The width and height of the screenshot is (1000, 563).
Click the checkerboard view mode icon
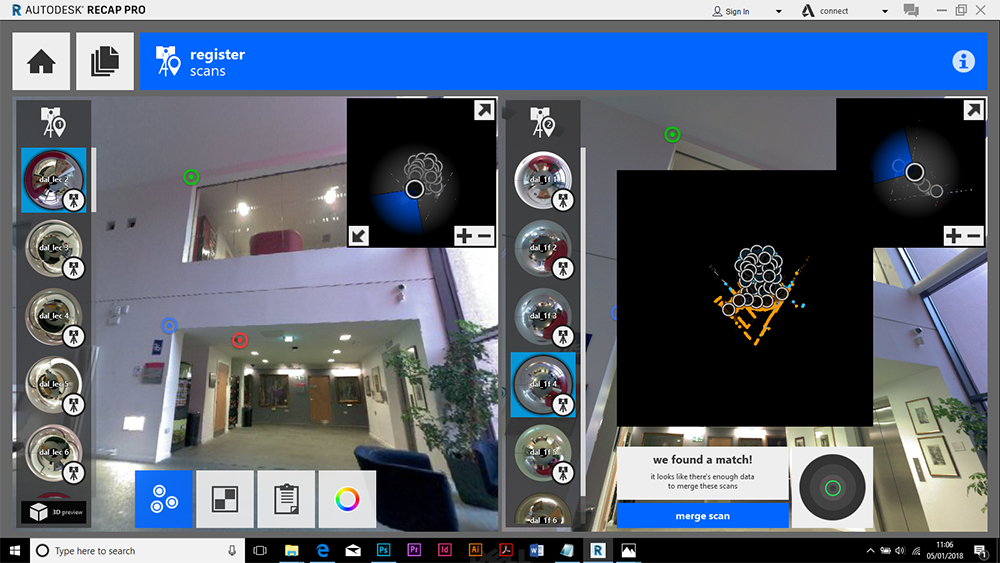tap(225, 499)
